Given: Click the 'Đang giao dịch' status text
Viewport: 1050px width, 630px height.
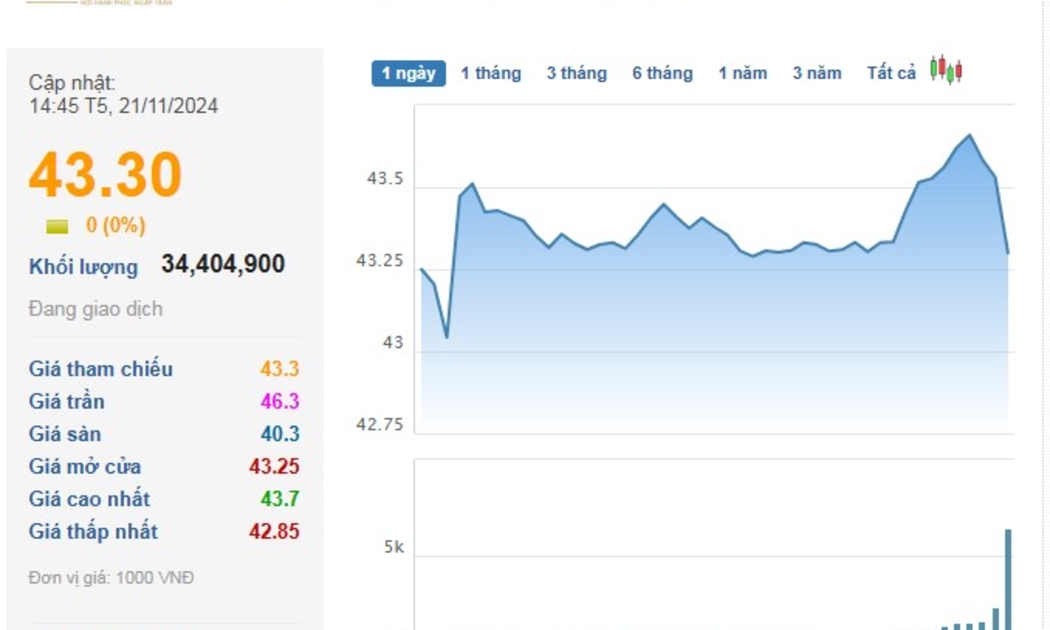Looking at the screenshot, I should click(x=95, y=310).
